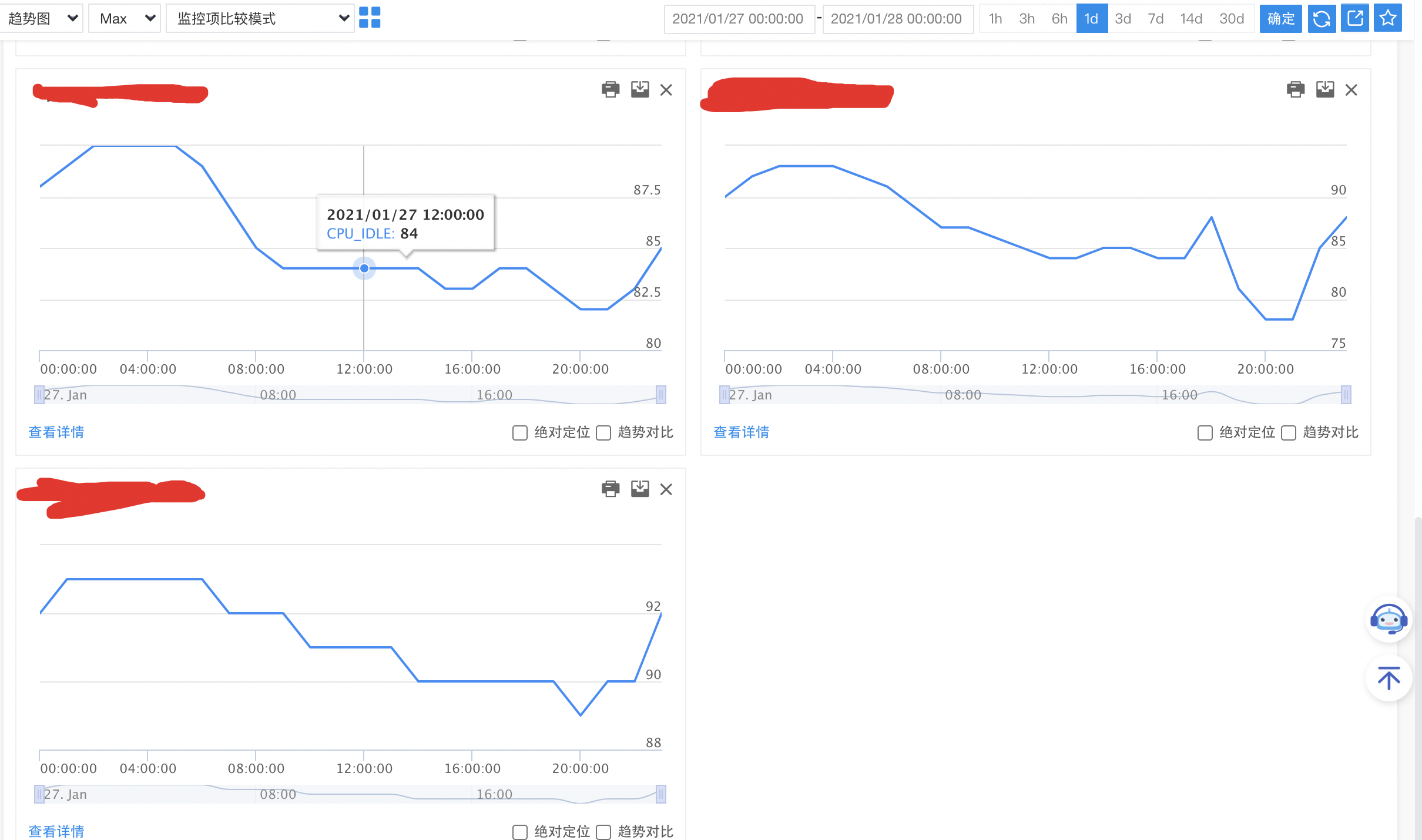Image resolution: width=1422 pixels, height=840 pixels.
Task: Click left navigator handle of top-right chart
Action: click(724, 395)
